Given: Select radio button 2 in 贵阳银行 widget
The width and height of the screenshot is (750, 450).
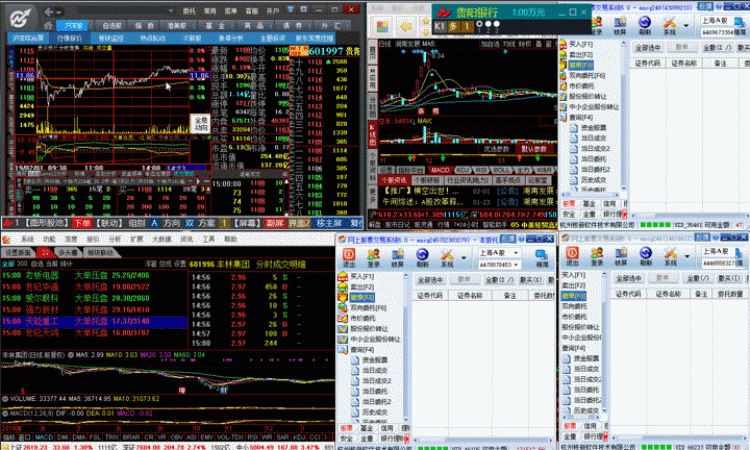Looking at the screenshot, I should point(488,24).
